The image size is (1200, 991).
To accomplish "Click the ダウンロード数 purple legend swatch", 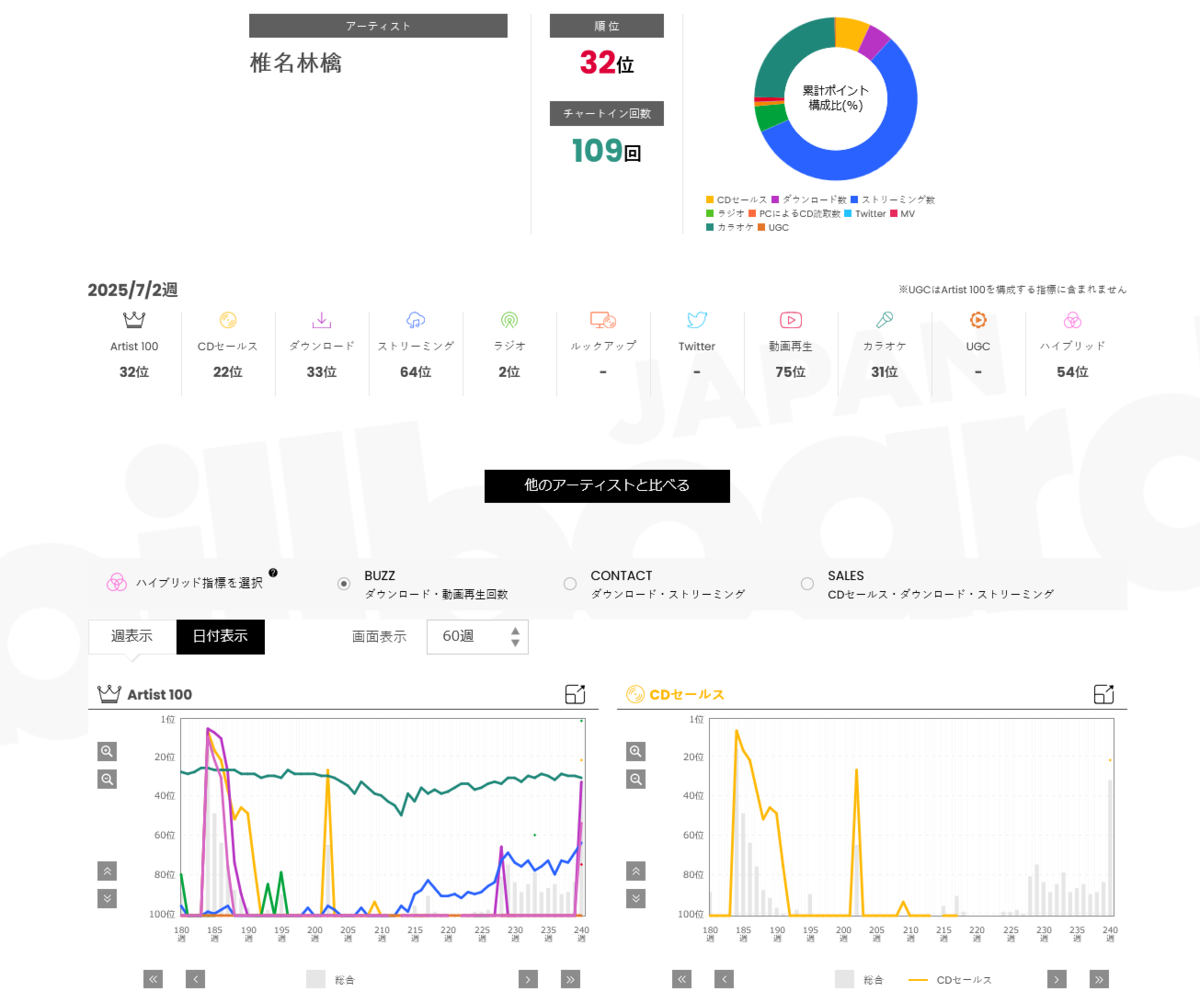I will point(775,200).
